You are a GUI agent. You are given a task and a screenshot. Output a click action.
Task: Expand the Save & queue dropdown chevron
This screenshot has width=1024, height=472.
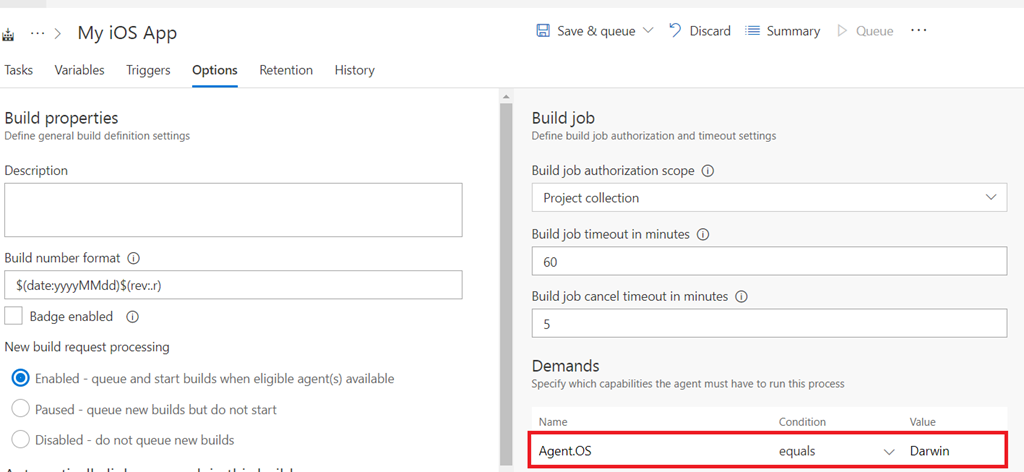(x=647, y=31)
